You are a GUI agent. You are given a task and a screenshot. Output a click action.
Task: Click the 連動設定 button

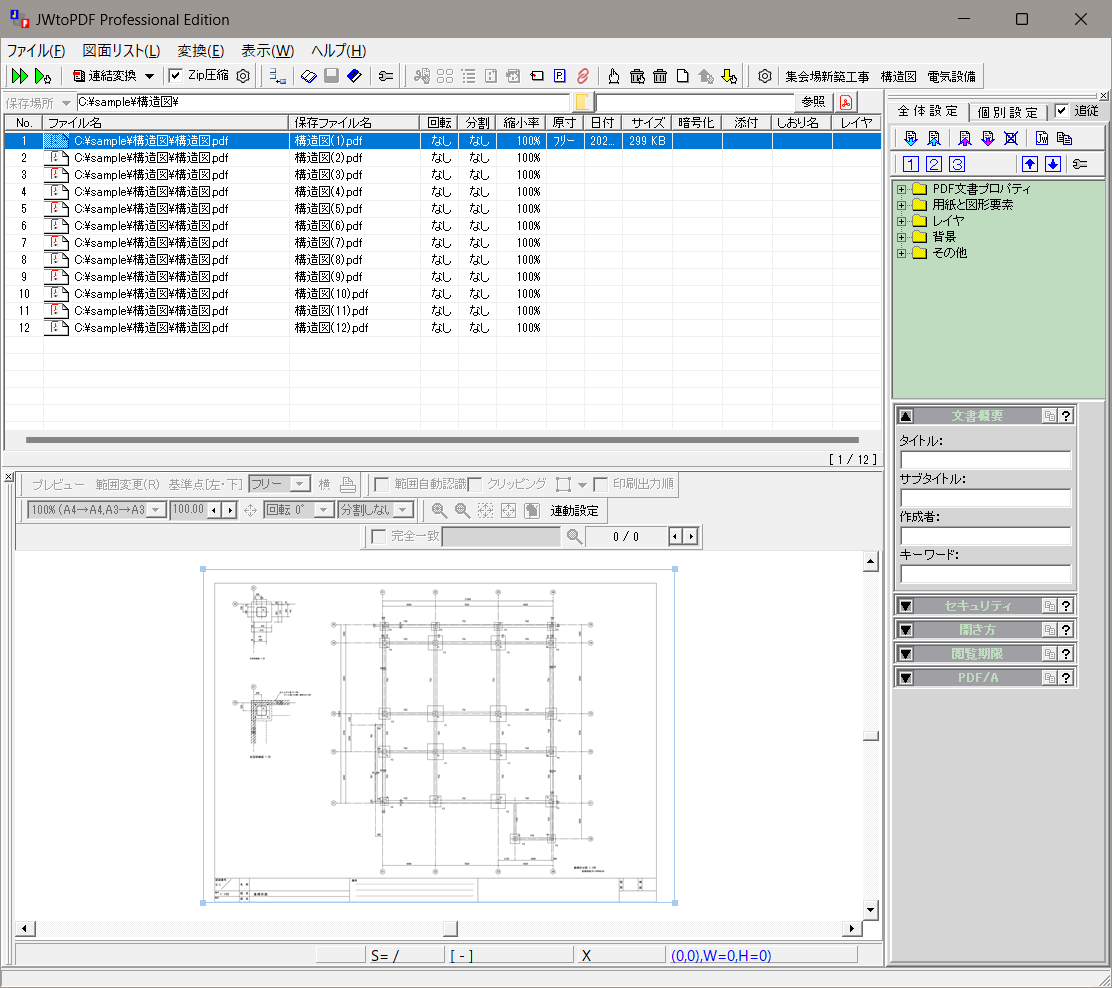tap(574, 510)
